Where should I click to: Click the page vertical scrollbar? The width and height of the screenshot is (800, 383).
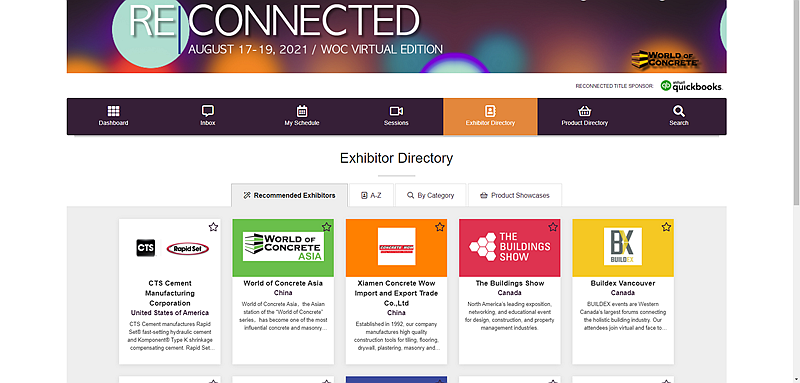pos(796,102)
